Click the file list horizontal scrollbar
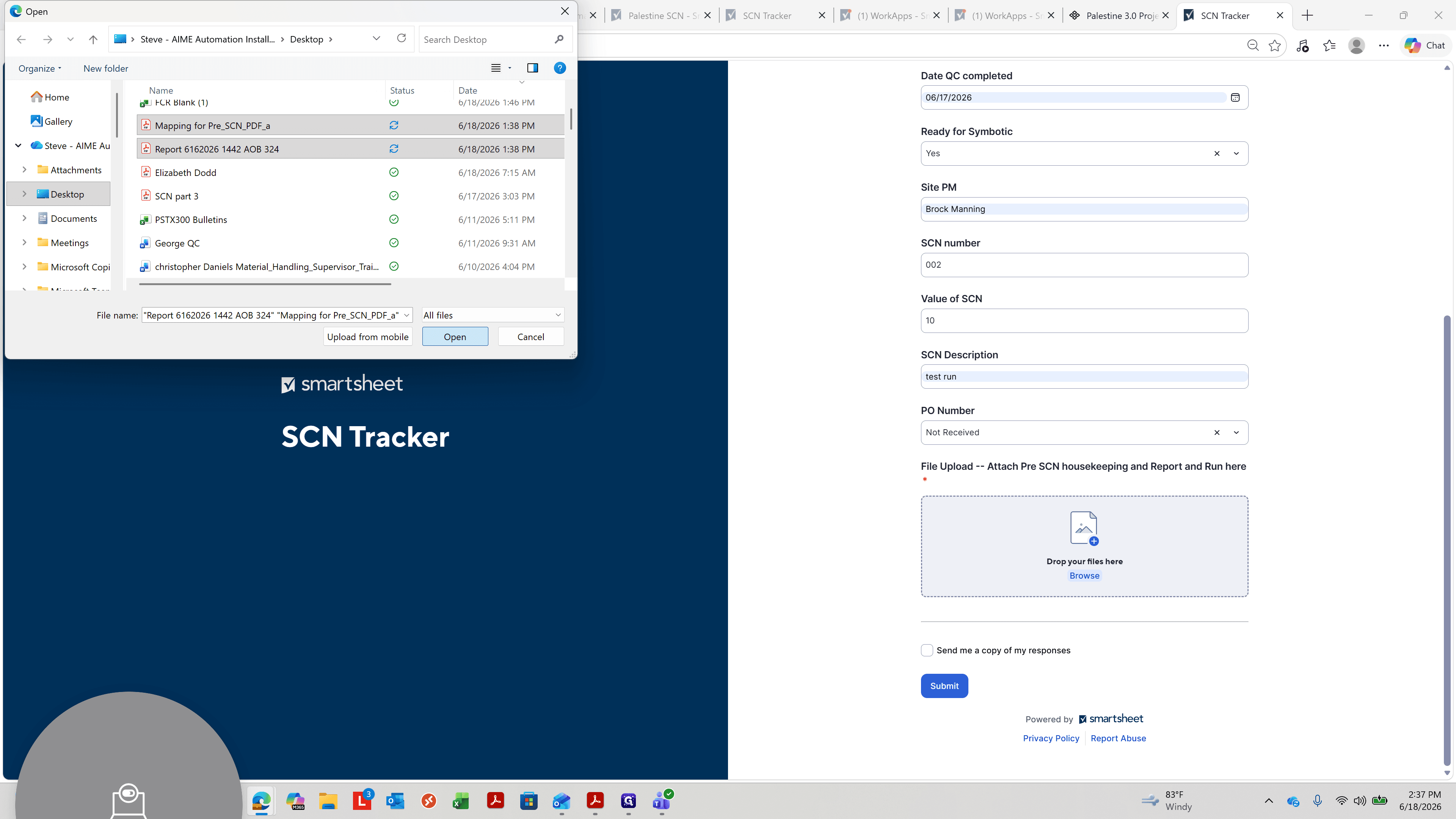Viewport: 1456px width, 819px height. pos(265,284)
